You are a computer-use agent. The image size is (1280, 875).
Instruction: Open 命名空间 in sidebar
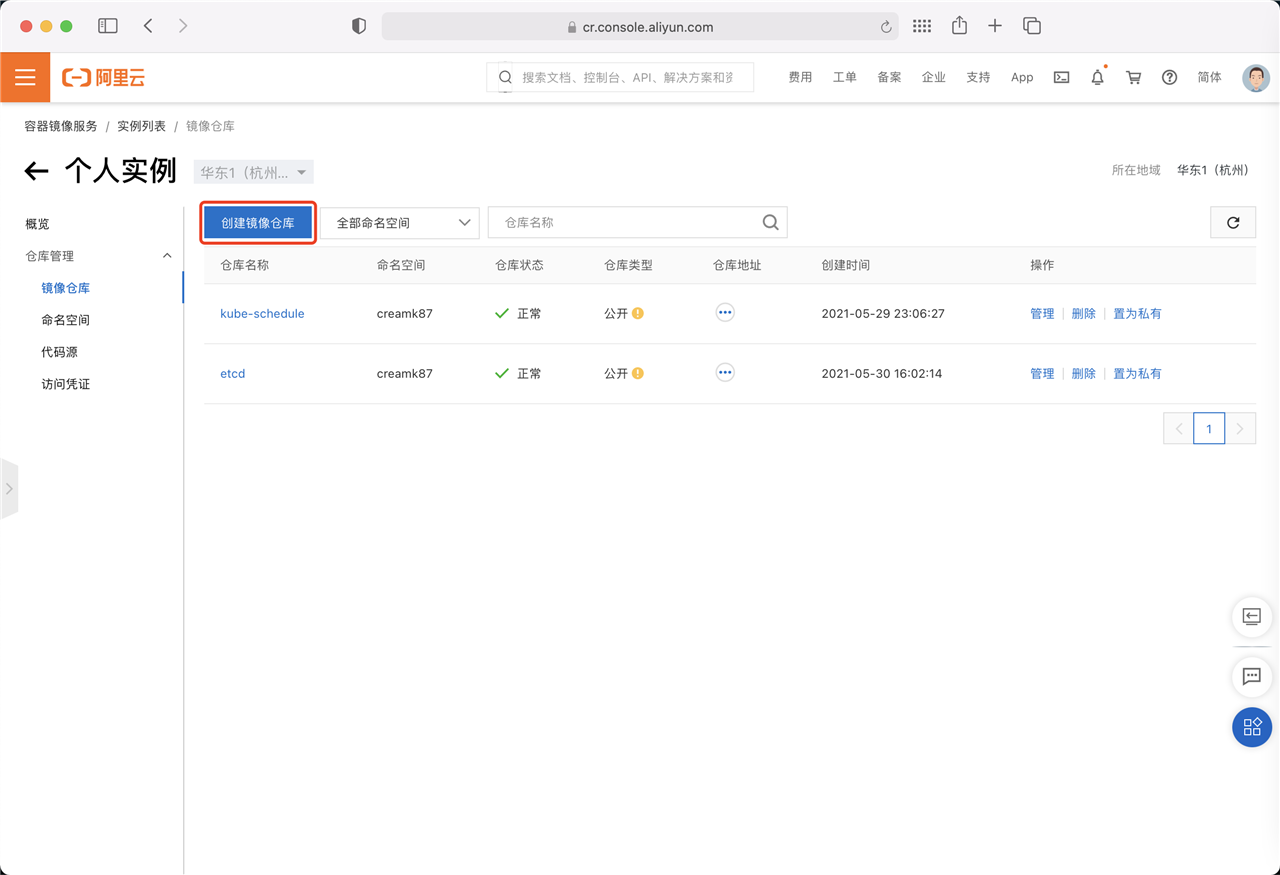(x=66, y=320)
